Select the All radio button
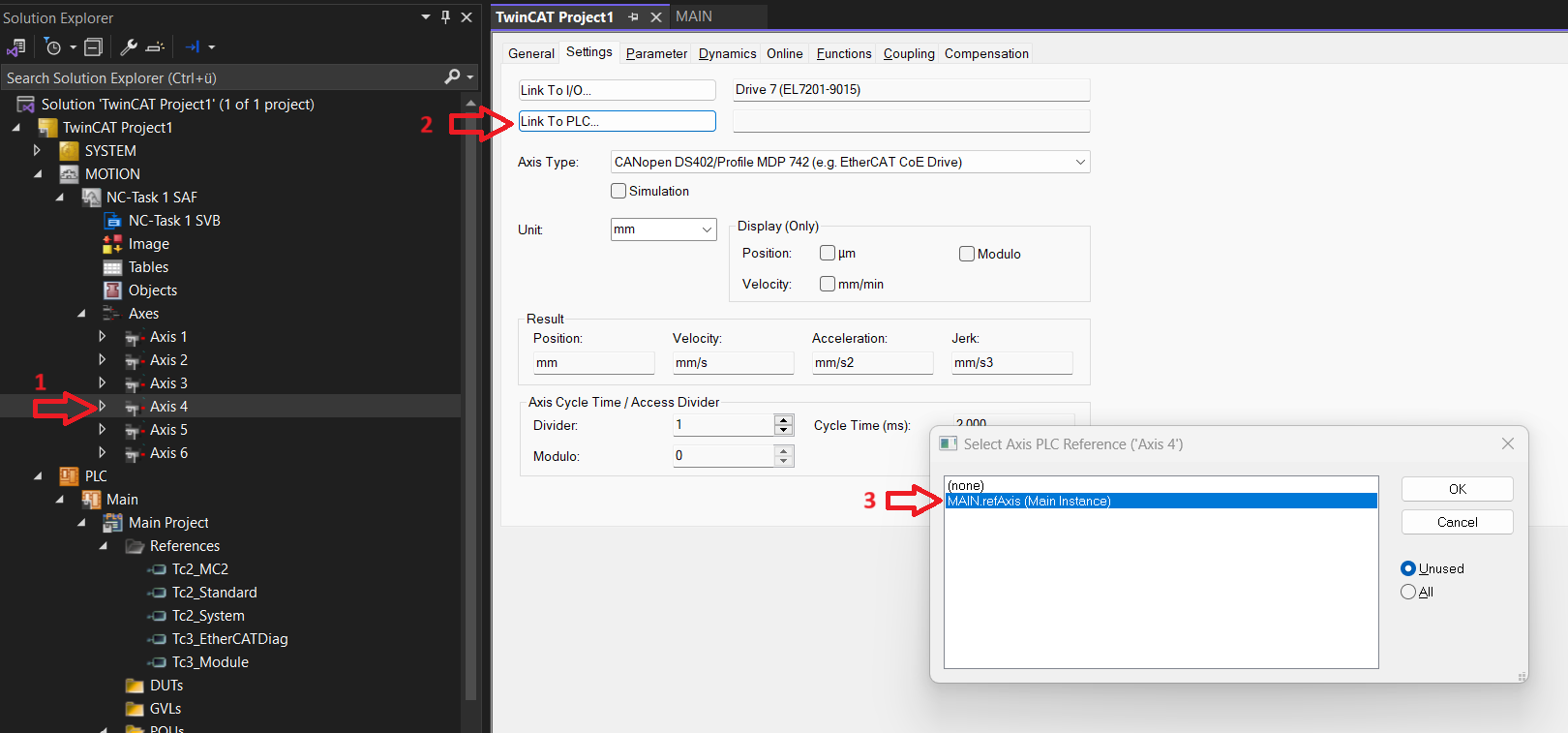1568x733 pixels. [x=1408, y=592]
